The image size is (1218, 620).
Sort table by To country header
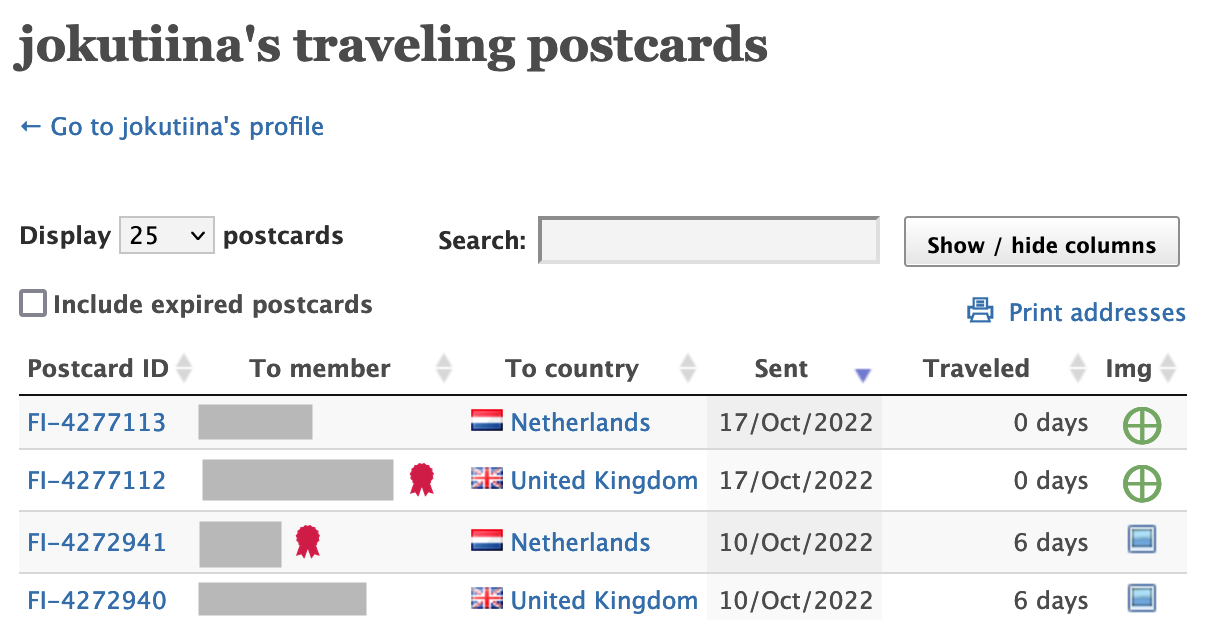point(572,368)
